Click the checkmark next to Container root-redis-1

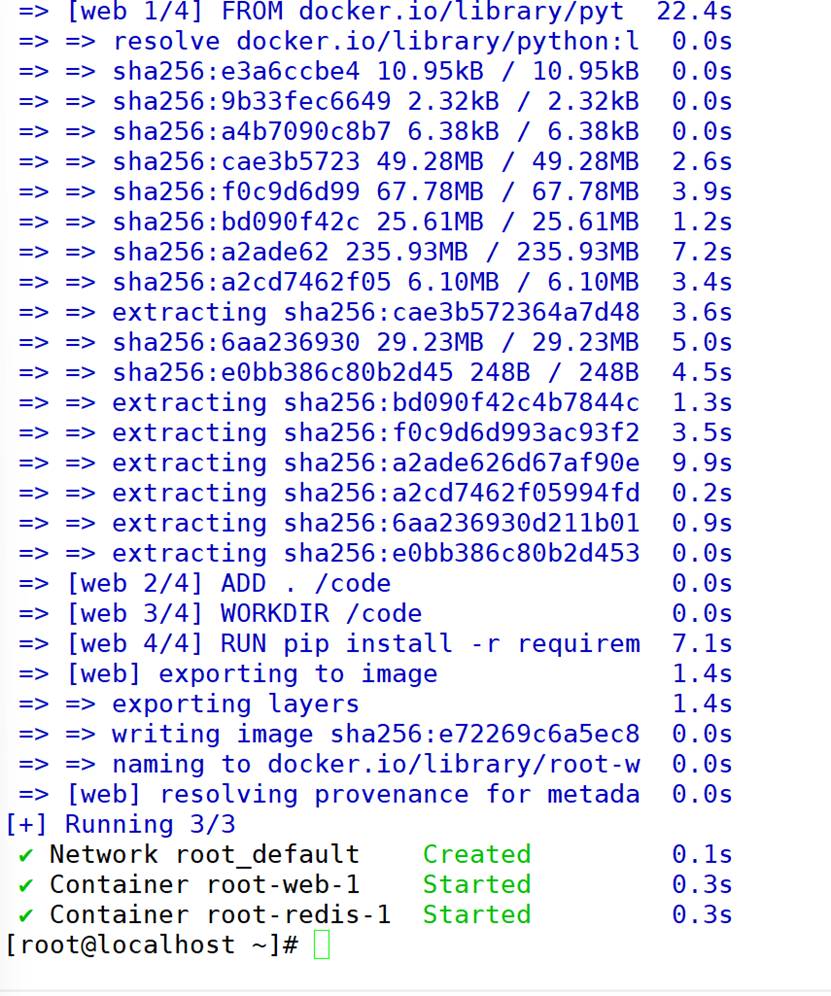[25, 915]
